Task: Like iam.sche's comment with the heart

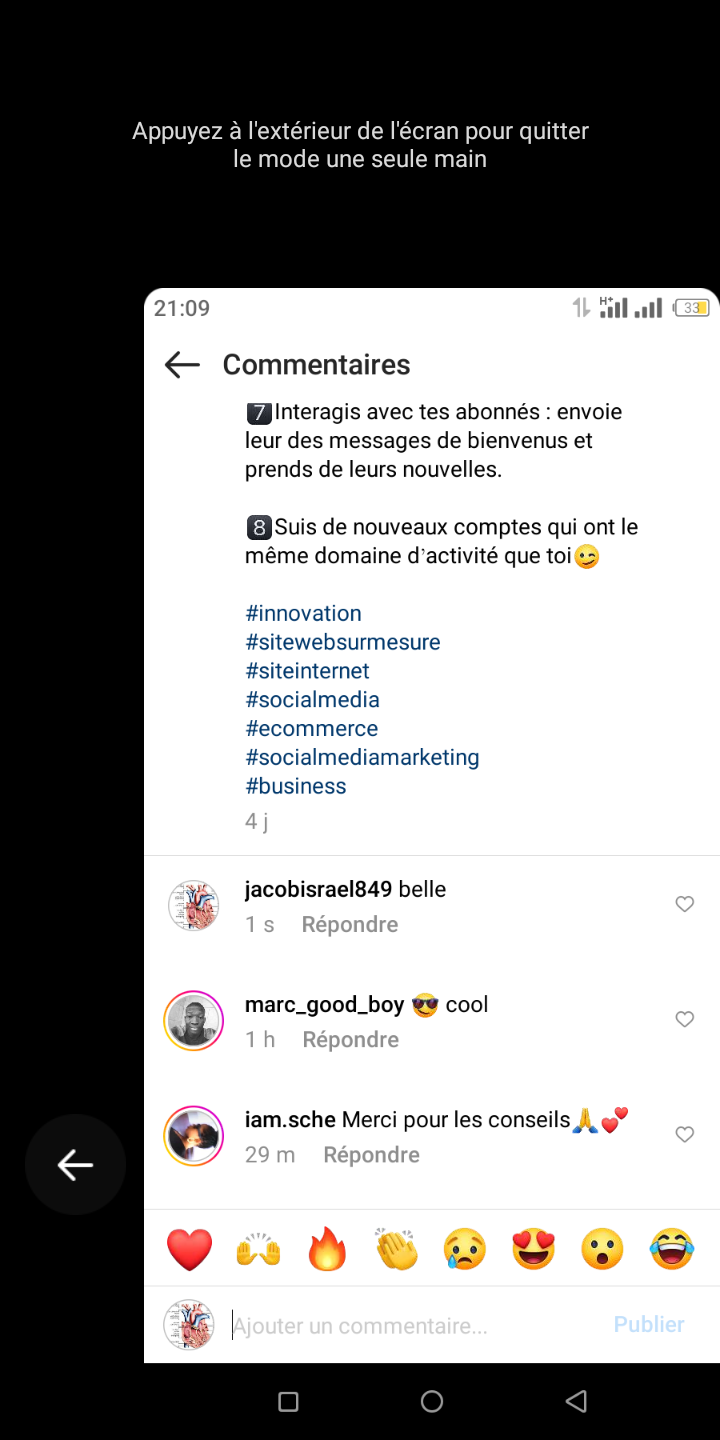Action: pyautogui.click(x=685, y=1134)
